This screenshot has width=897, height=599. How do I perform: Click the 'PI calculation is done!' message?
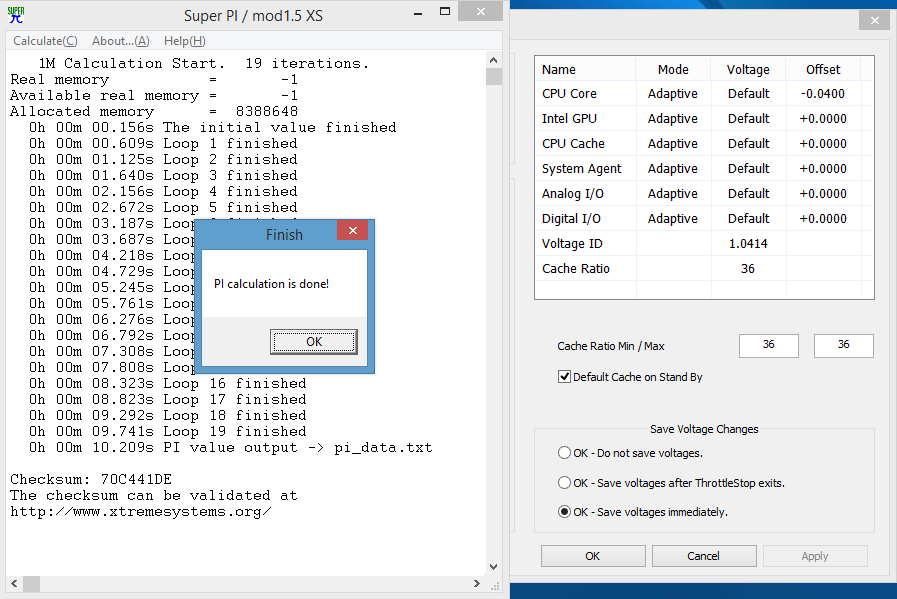271,284
